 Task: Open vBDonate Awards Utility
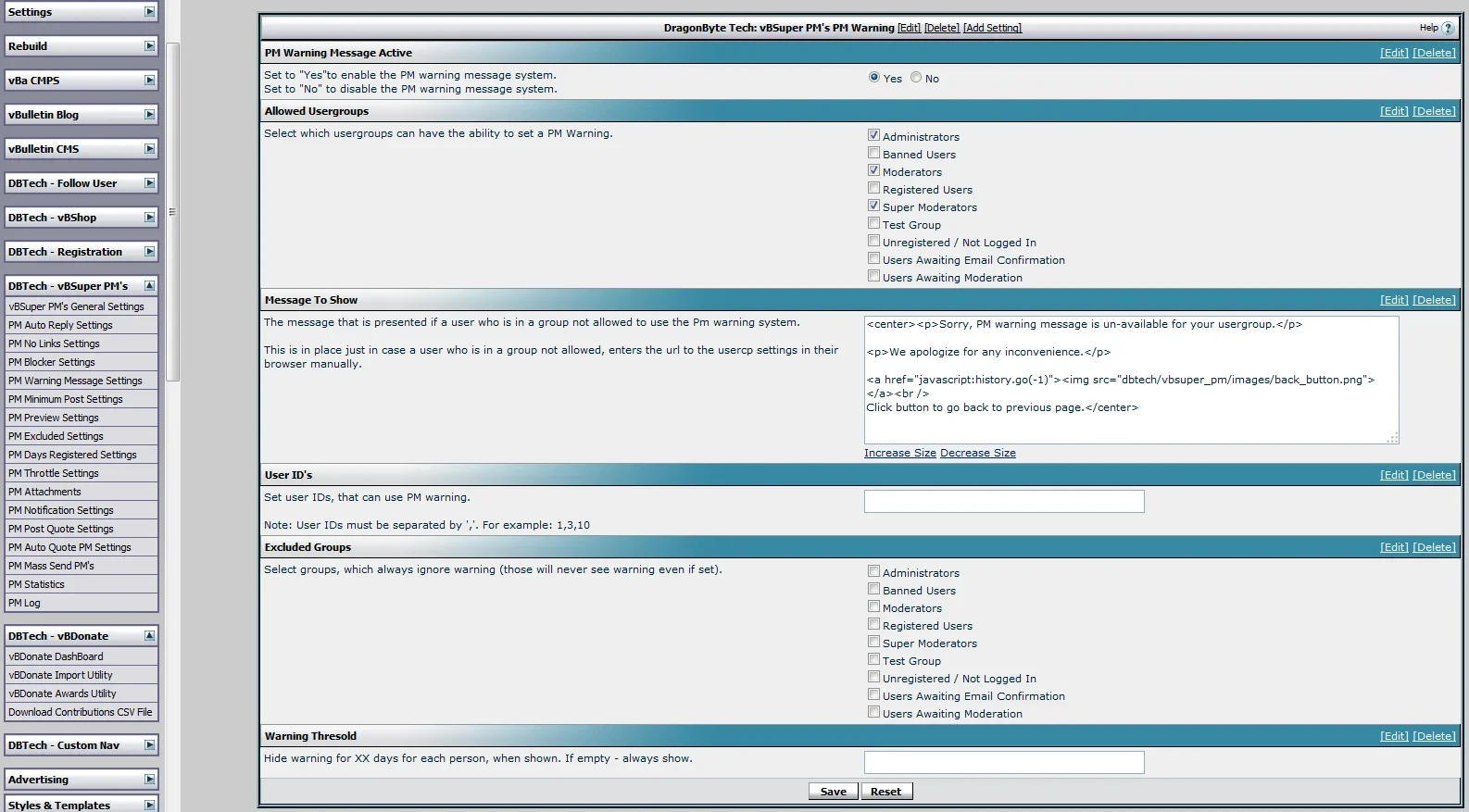point(62,693)
